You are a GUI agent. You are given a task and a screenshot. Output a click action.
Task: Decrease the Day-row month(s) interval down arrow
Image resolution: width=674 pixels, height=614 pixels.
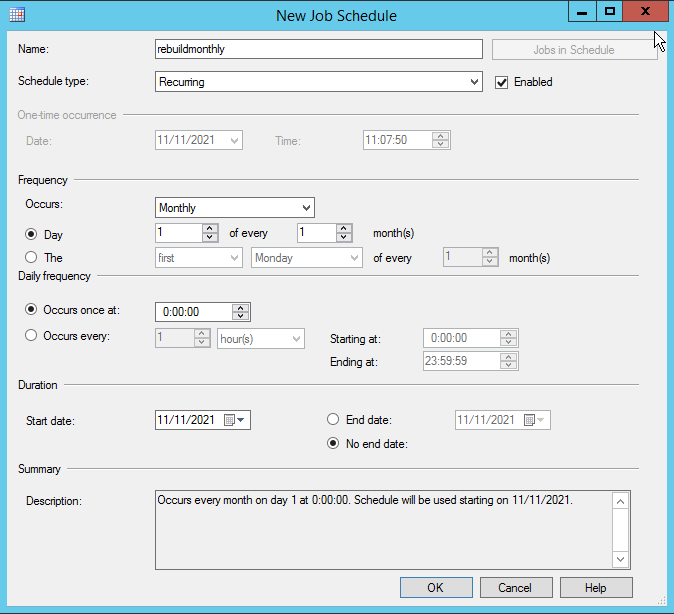click(343, 237)
